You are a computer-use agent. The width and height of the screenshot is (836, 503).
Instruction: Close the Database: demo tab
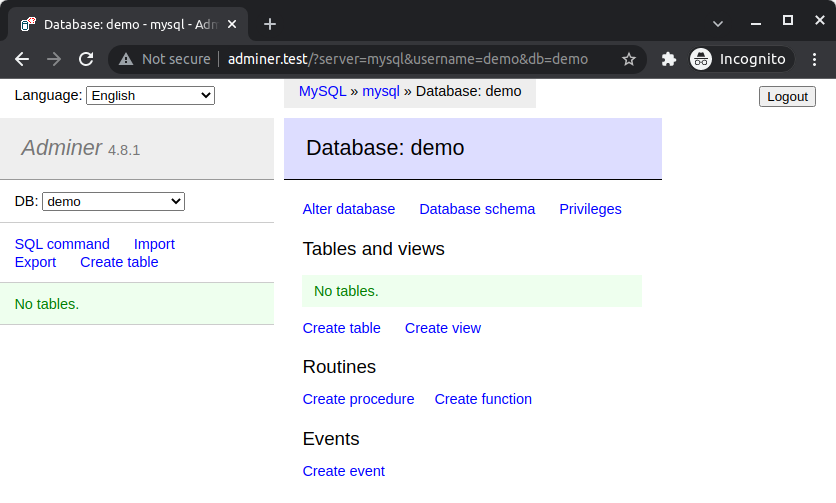pyautogui.click(x=232, y=25)
